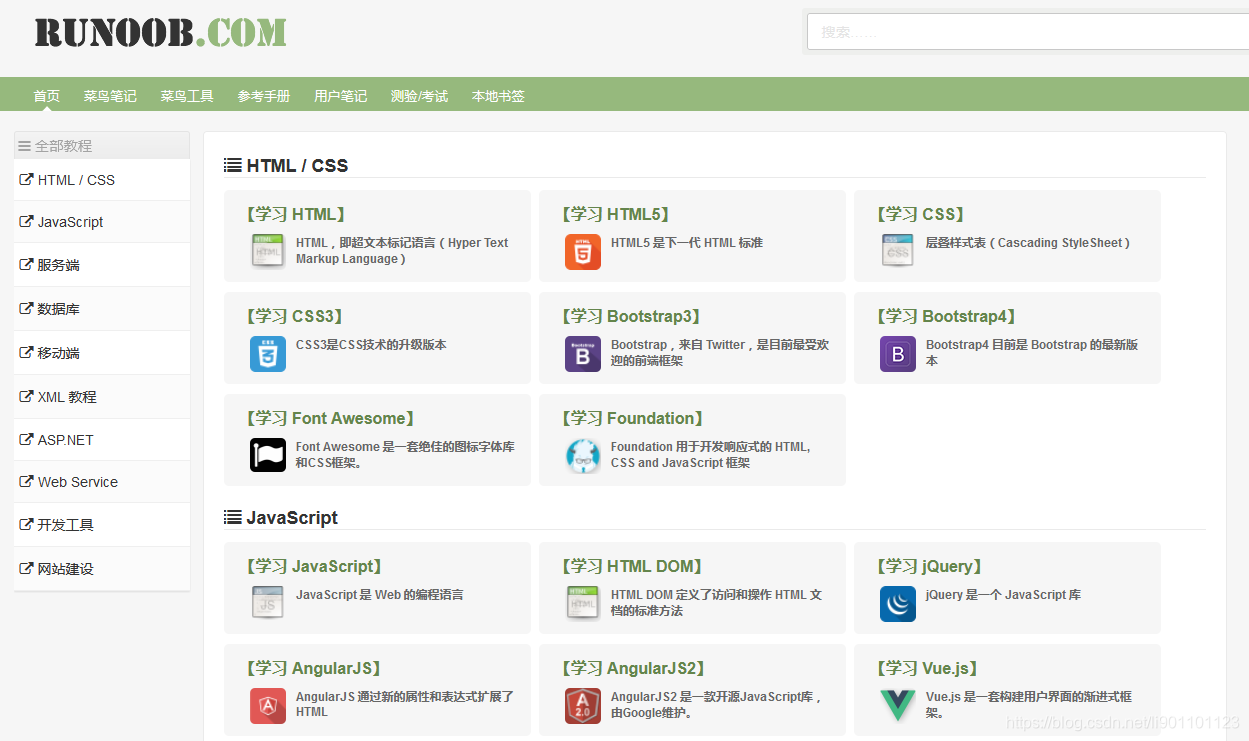Click the RUNOOB.COM site logo
The width and height of the screenshot is (1249, 741).
161,32
